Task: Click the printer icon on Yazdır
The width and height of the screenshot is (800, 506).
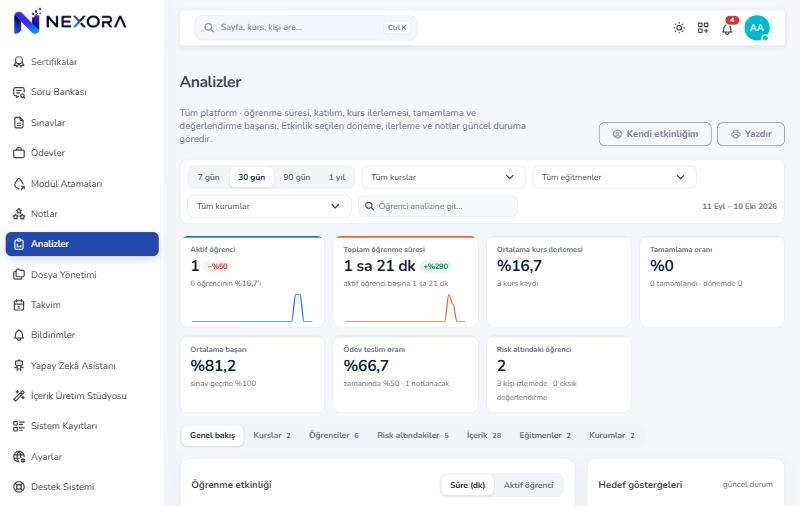Action: [x=736, y=134]
